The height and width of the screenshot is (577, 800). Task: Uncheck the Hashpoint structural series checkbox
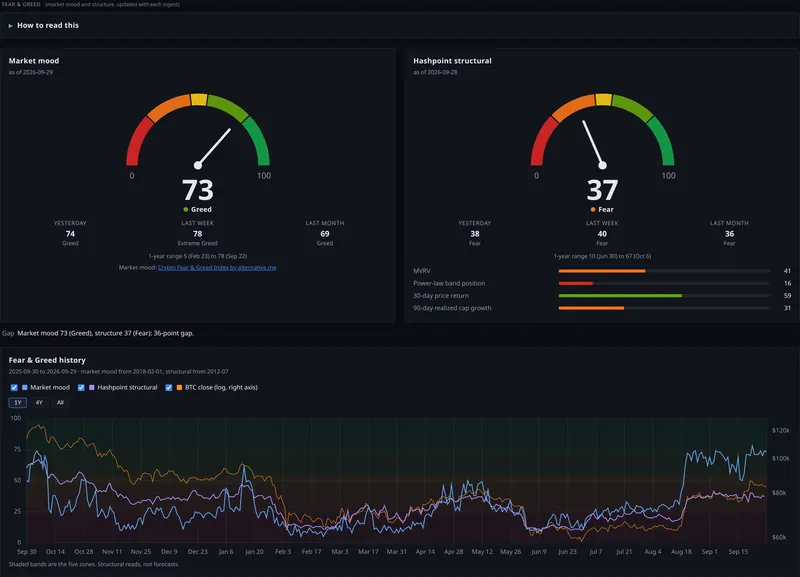coord(81,388)
